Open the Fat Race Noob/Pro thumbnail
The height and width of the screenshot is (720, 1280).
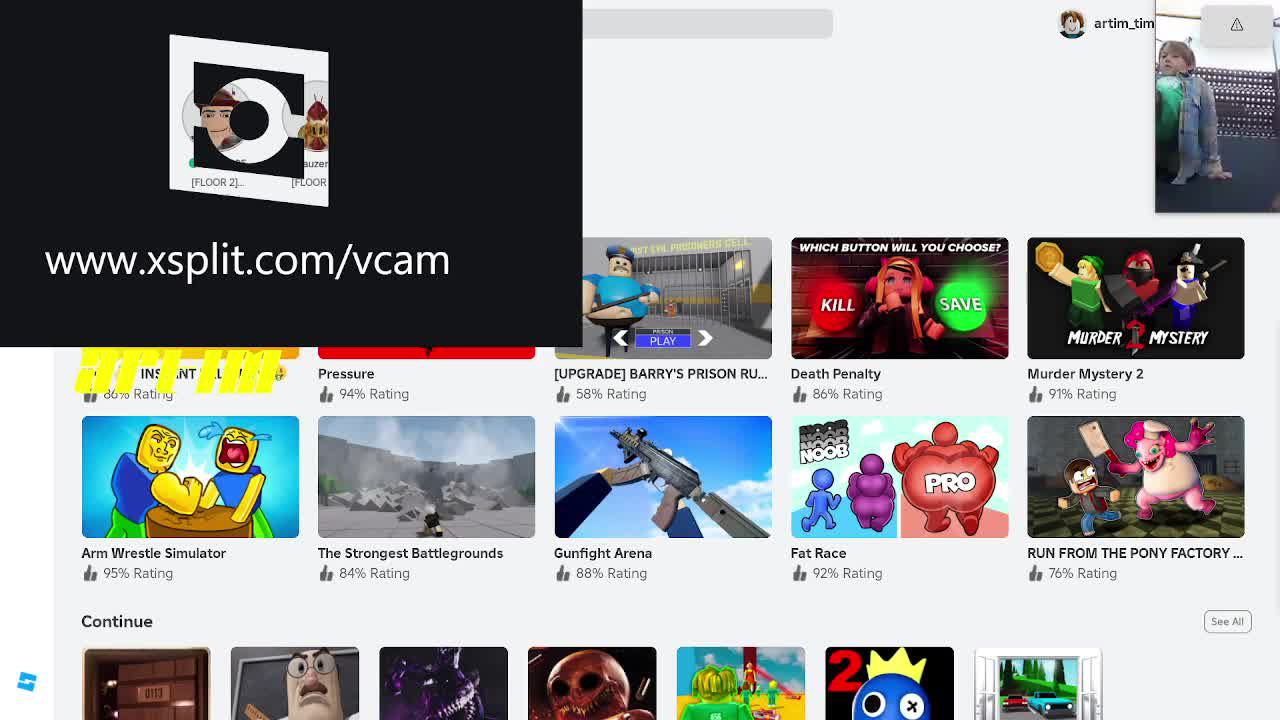(900, 477)
